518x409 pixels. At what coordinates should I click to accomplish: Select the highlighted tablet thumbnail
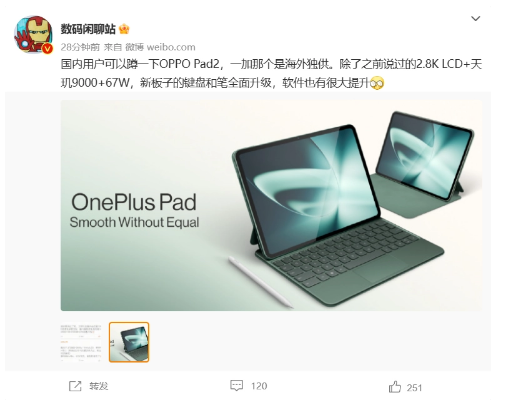tap(129, 342)
